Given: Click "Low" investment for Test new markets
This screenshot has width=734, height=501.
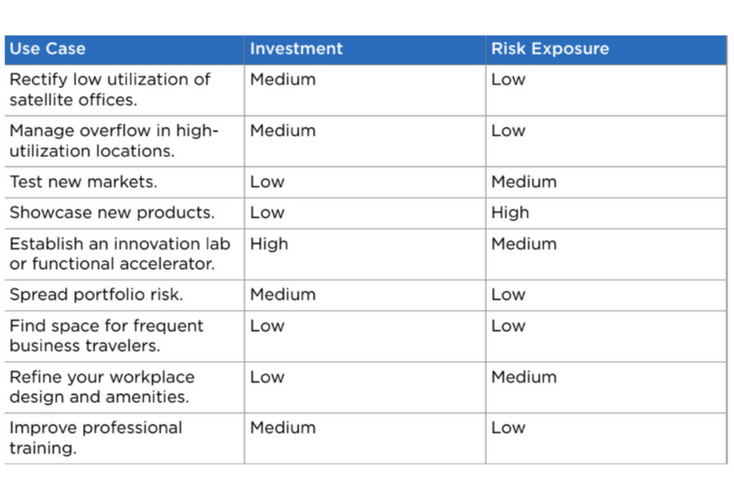Looking at the screenshot, I should coord(267,182).
